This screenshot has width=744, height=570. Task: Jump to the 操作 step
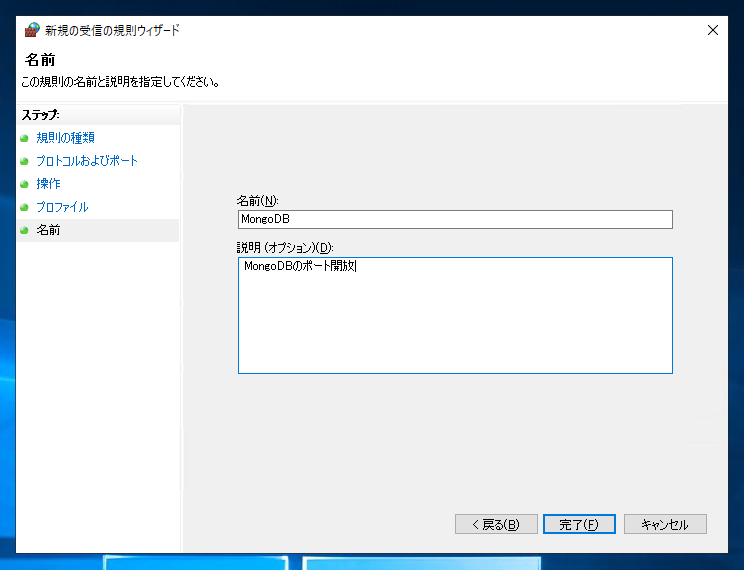pos(48,184)
